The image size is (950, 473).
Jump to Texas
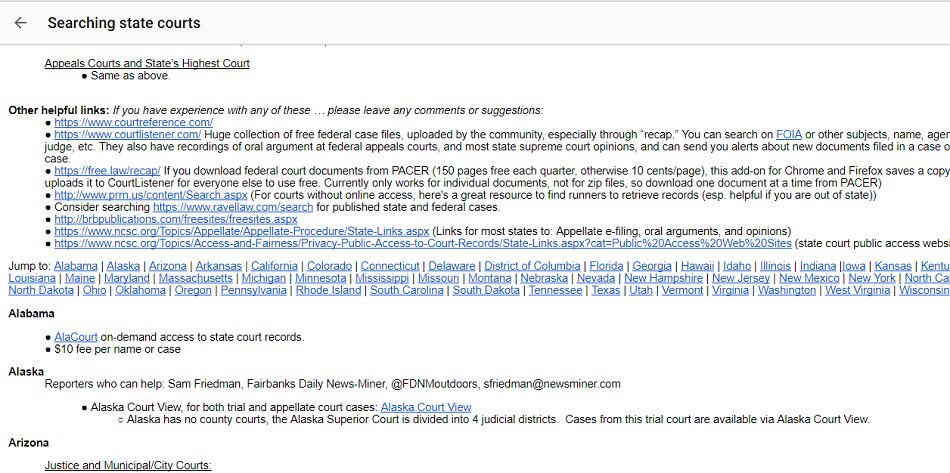(x=606, y=290)
